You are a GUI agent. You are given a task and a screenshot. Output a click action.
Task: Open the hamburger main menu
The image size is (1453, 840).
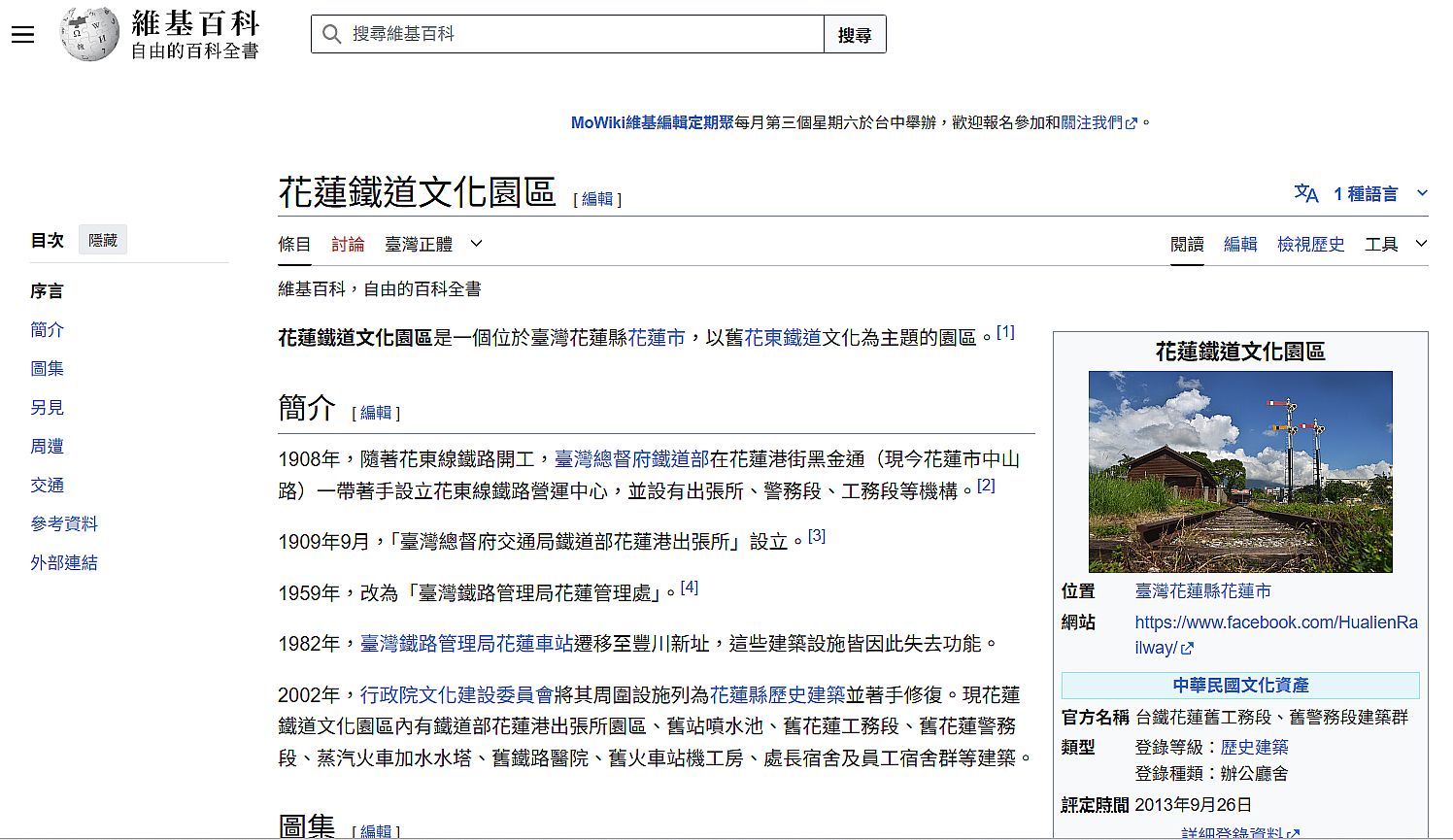coord(22,35)
